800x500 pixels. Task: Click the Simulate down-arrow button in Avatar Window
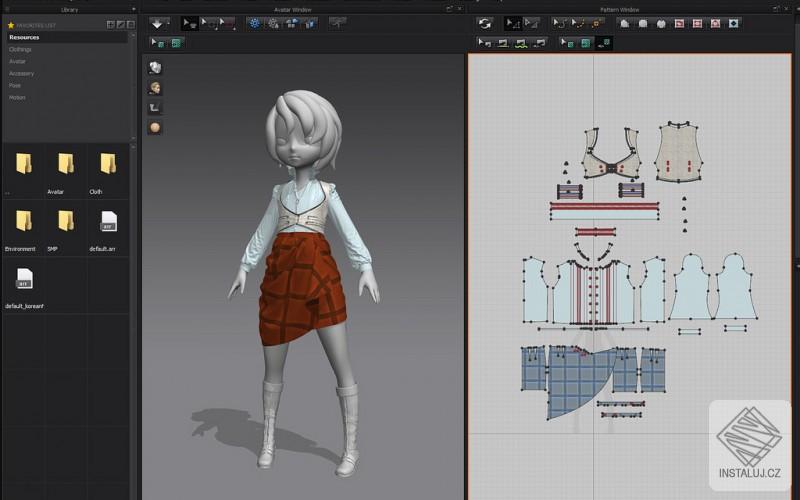pos(158,23)
